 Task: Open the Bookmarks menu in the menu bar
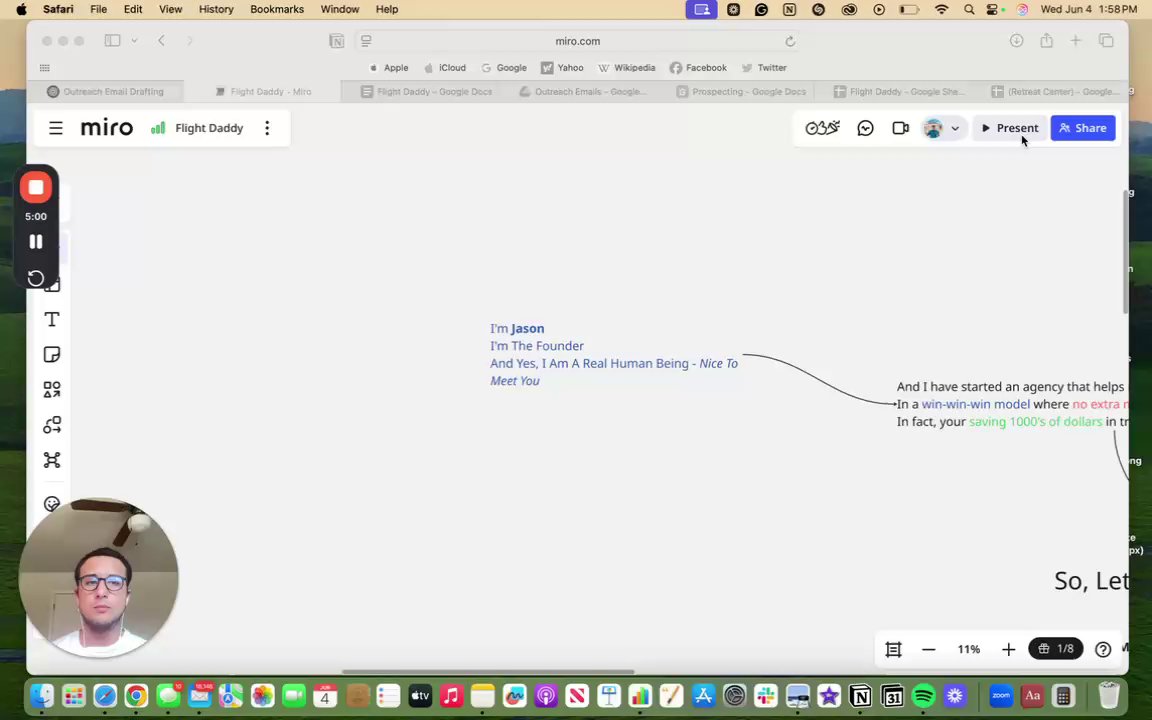(x=276, y=9)
